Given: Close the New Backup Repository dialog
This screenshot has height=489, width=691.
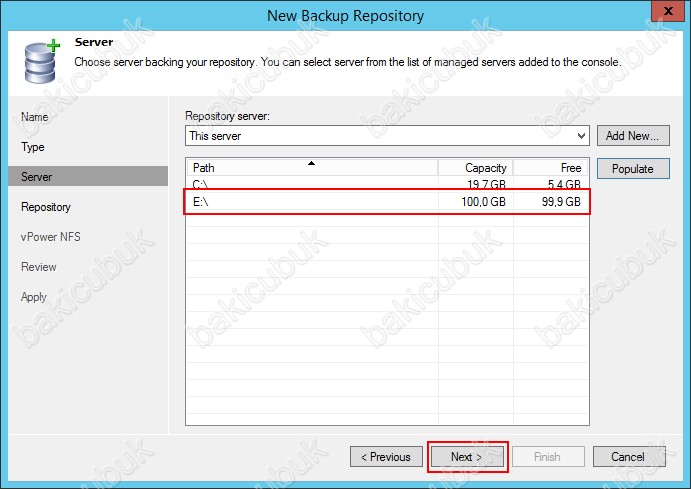Looking at the screenshot, I should point(664,14).
